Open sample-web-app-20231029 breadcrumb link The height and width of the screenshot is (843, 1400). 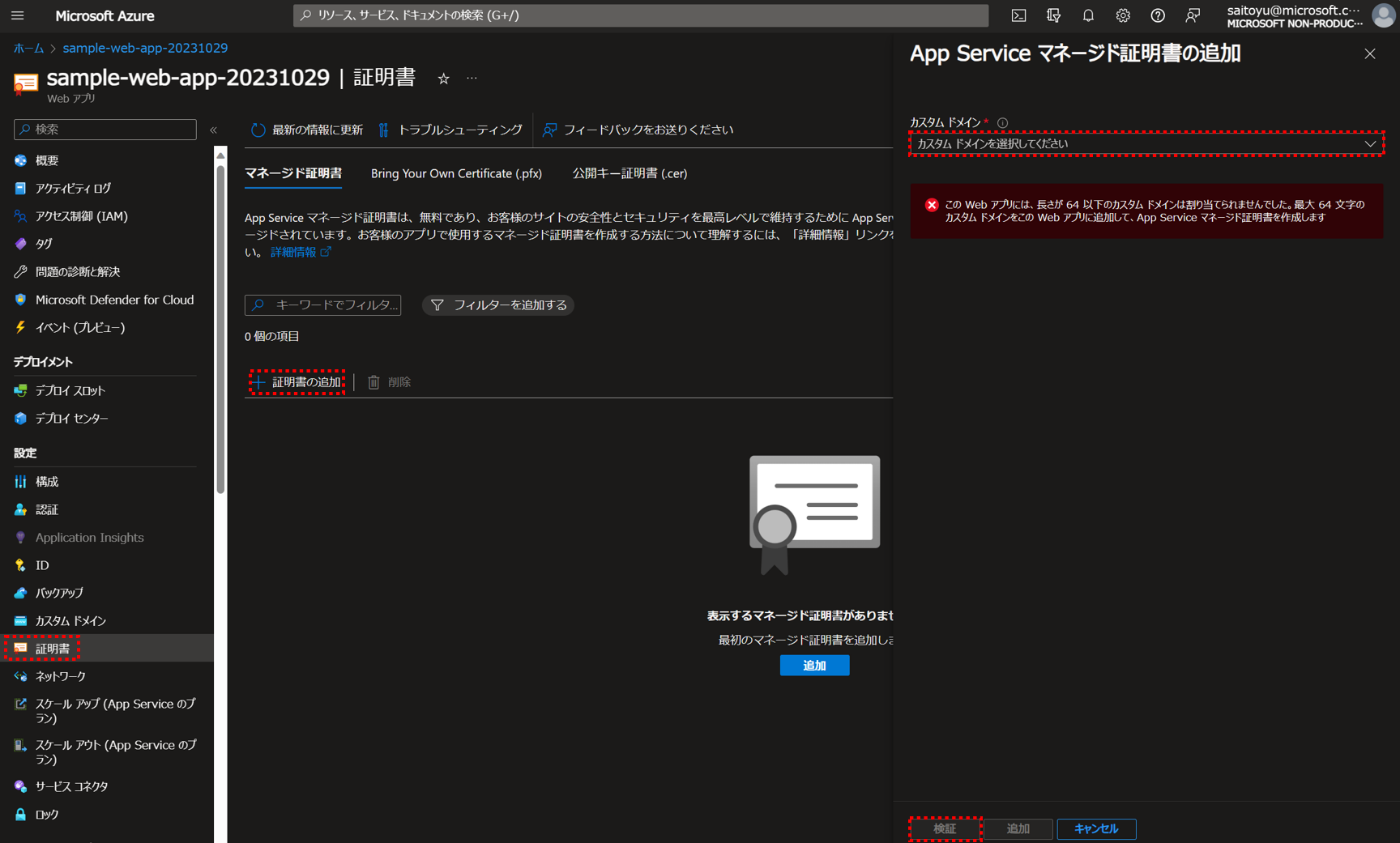click(x=145, y=48)
